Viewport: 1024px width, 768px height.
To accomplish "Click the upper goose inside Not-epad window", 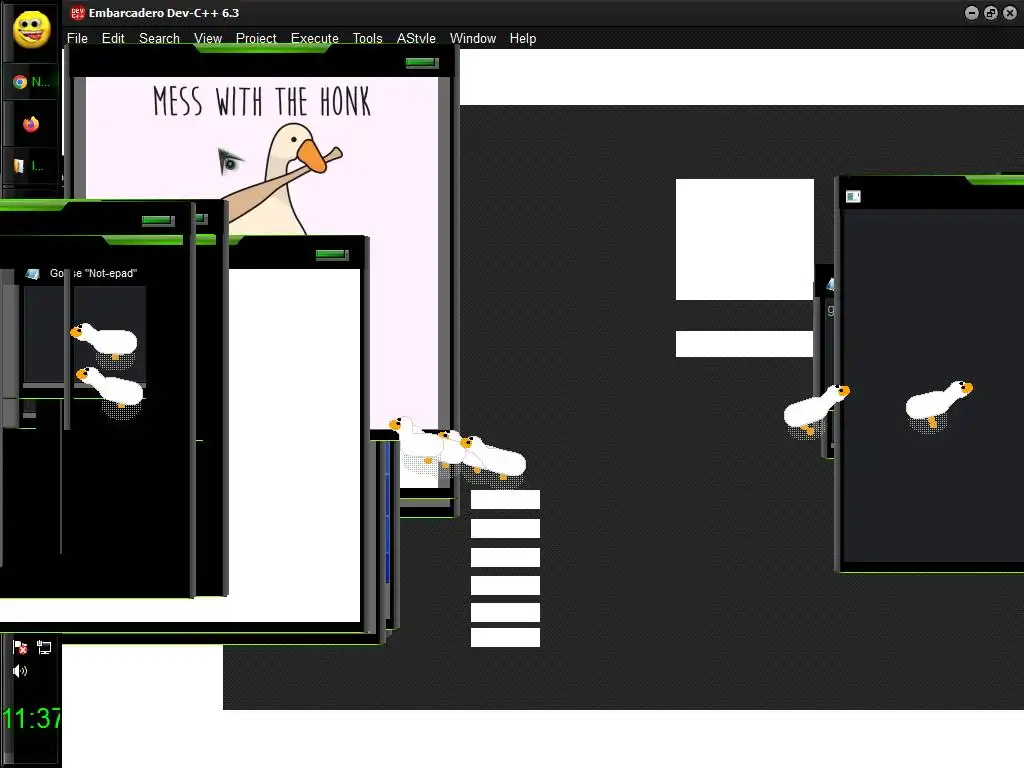I will [104, 342].
